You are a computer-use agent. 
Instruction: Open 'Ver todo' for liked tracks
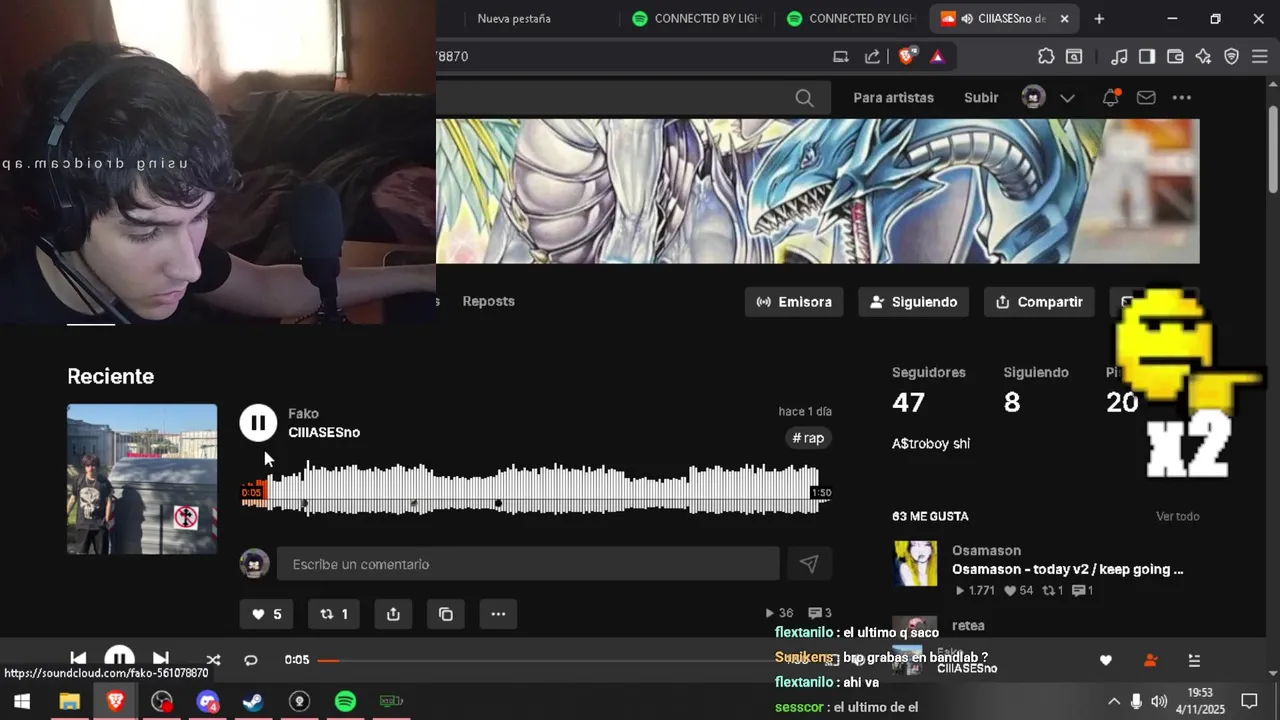[1177, 516]
